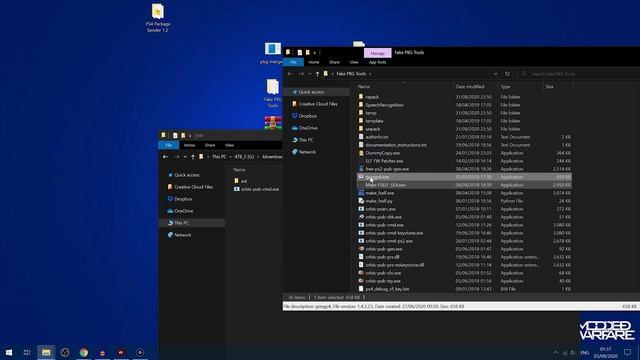Show hidden system tray icons
This screenshot has height=360, width=640.
555,353
